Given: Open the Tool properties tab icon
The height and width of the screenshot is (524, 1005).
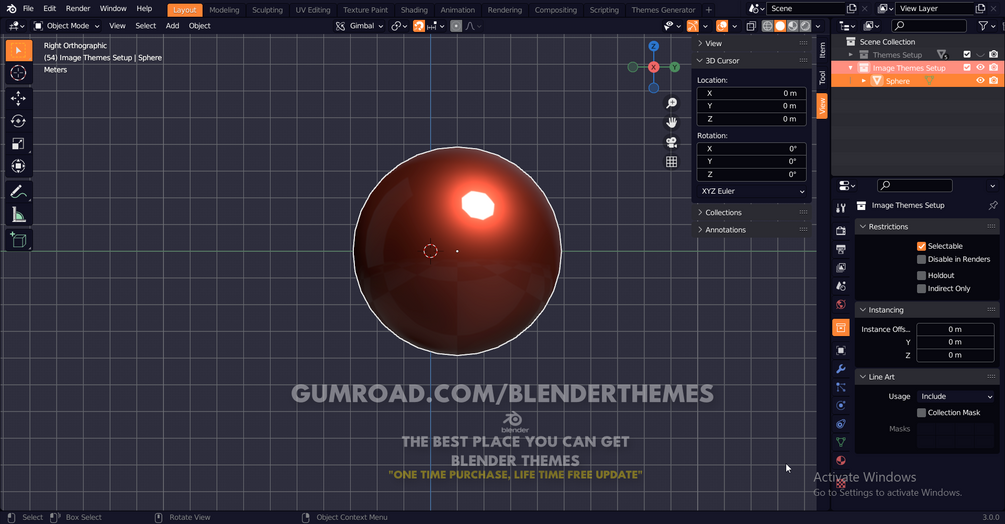Looking at the screenshot, I should (841, 208).
